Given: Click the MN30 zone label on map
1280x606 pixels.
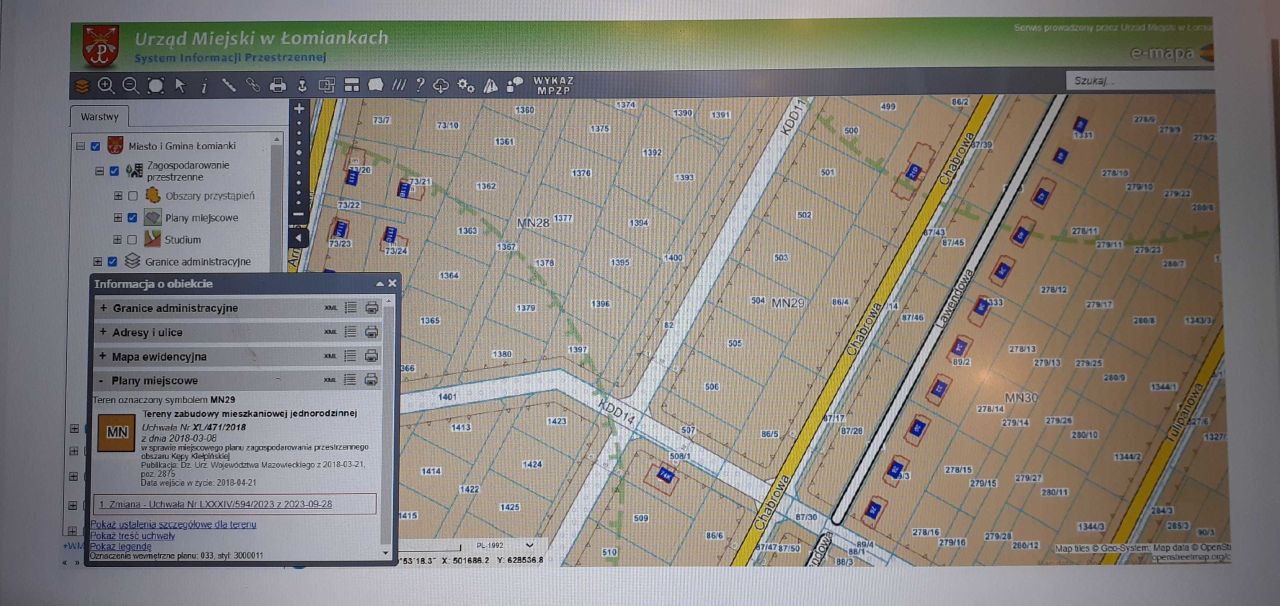Looking at the screenshot, I should [1023, 398].
